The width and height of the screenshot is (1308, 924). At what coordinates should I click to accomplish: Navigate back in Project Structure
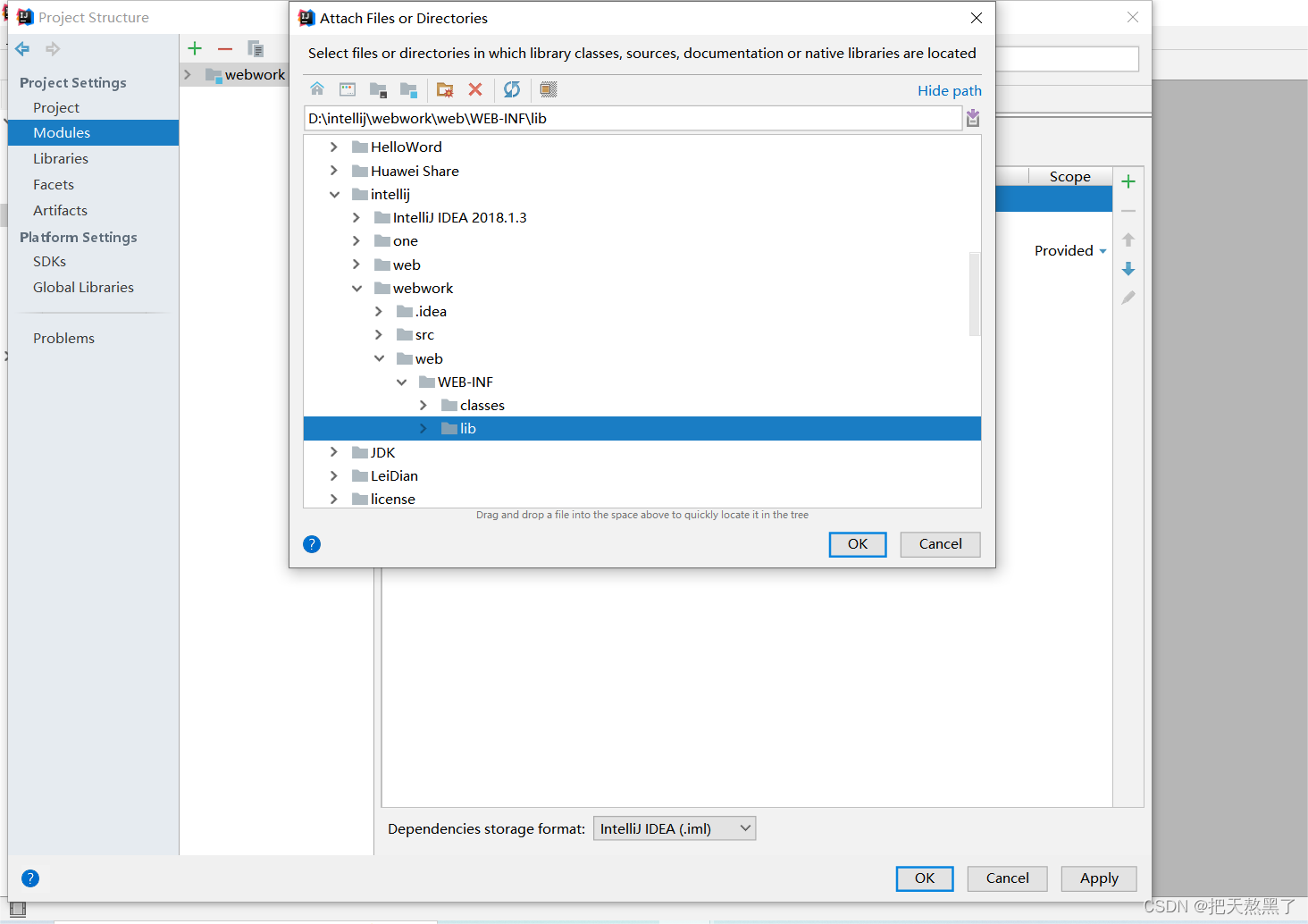[x=23, y=49]
